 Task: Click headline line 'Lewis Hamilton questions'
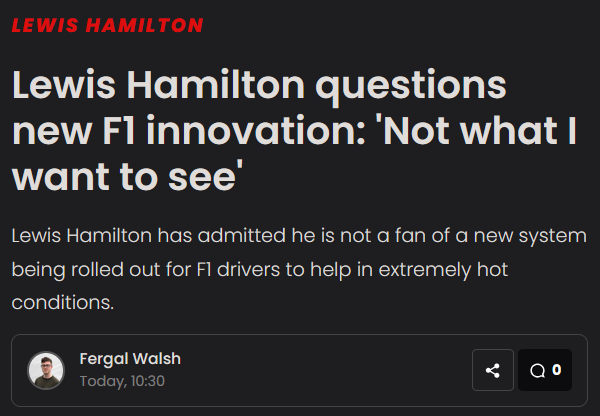point(259,86)
